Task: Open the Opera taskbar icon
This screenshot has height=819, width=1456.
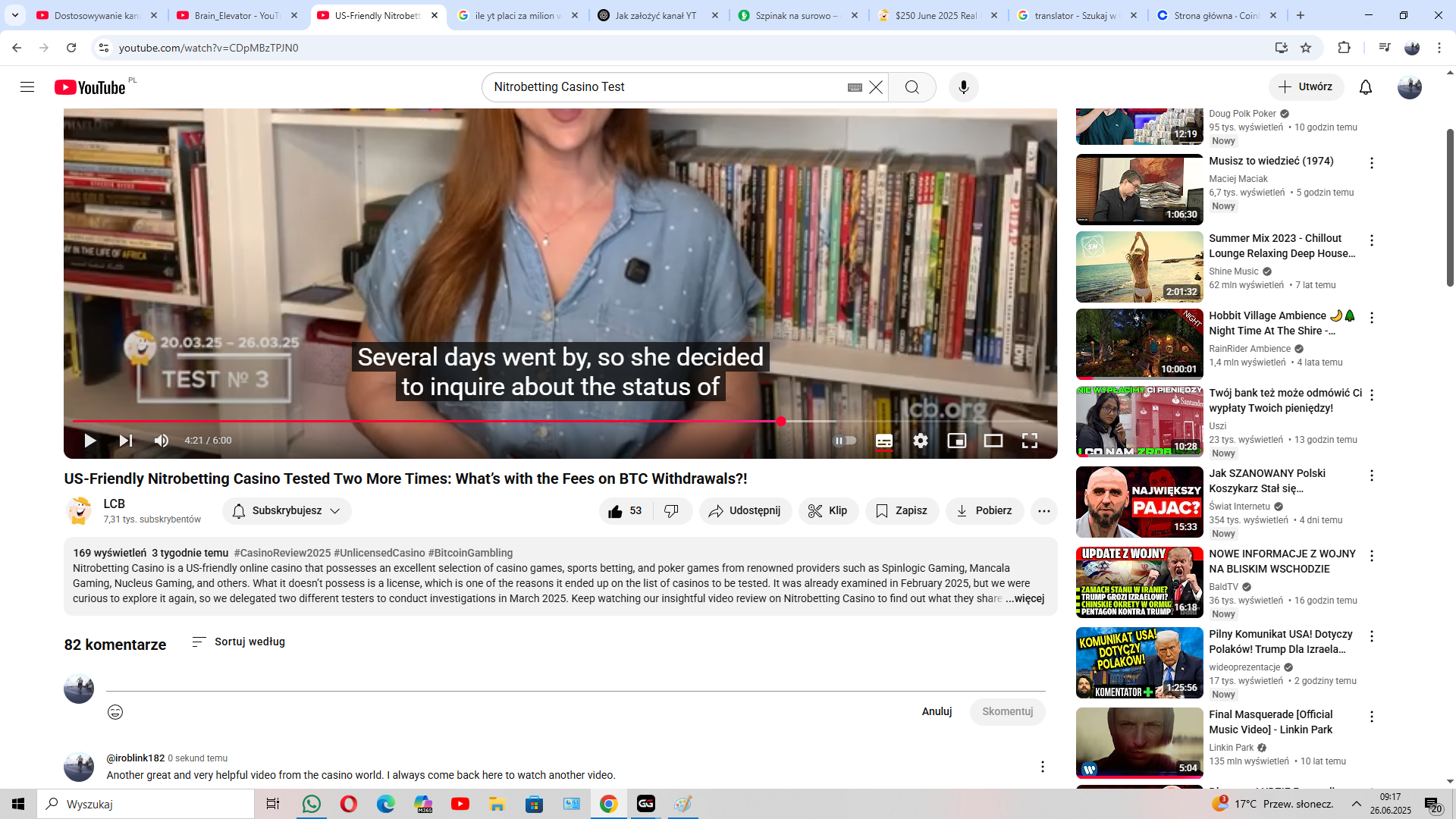Action: (349, 804)
